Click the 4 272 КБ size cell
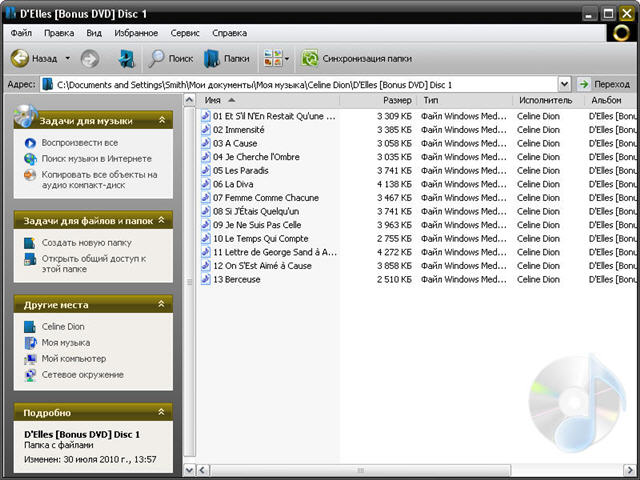 394,252
